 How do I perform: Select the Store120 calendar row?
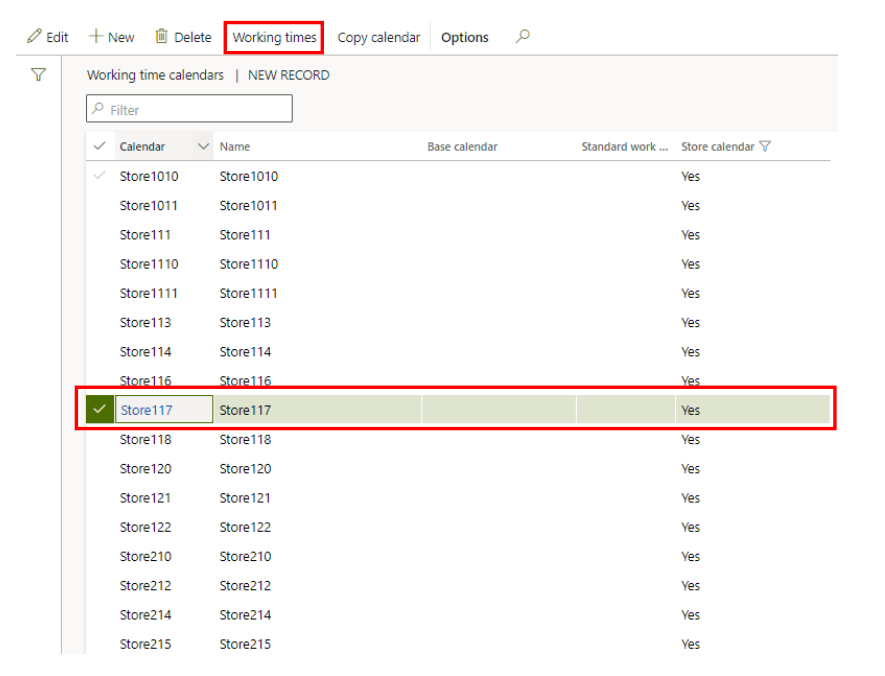(x=145, y=469)
